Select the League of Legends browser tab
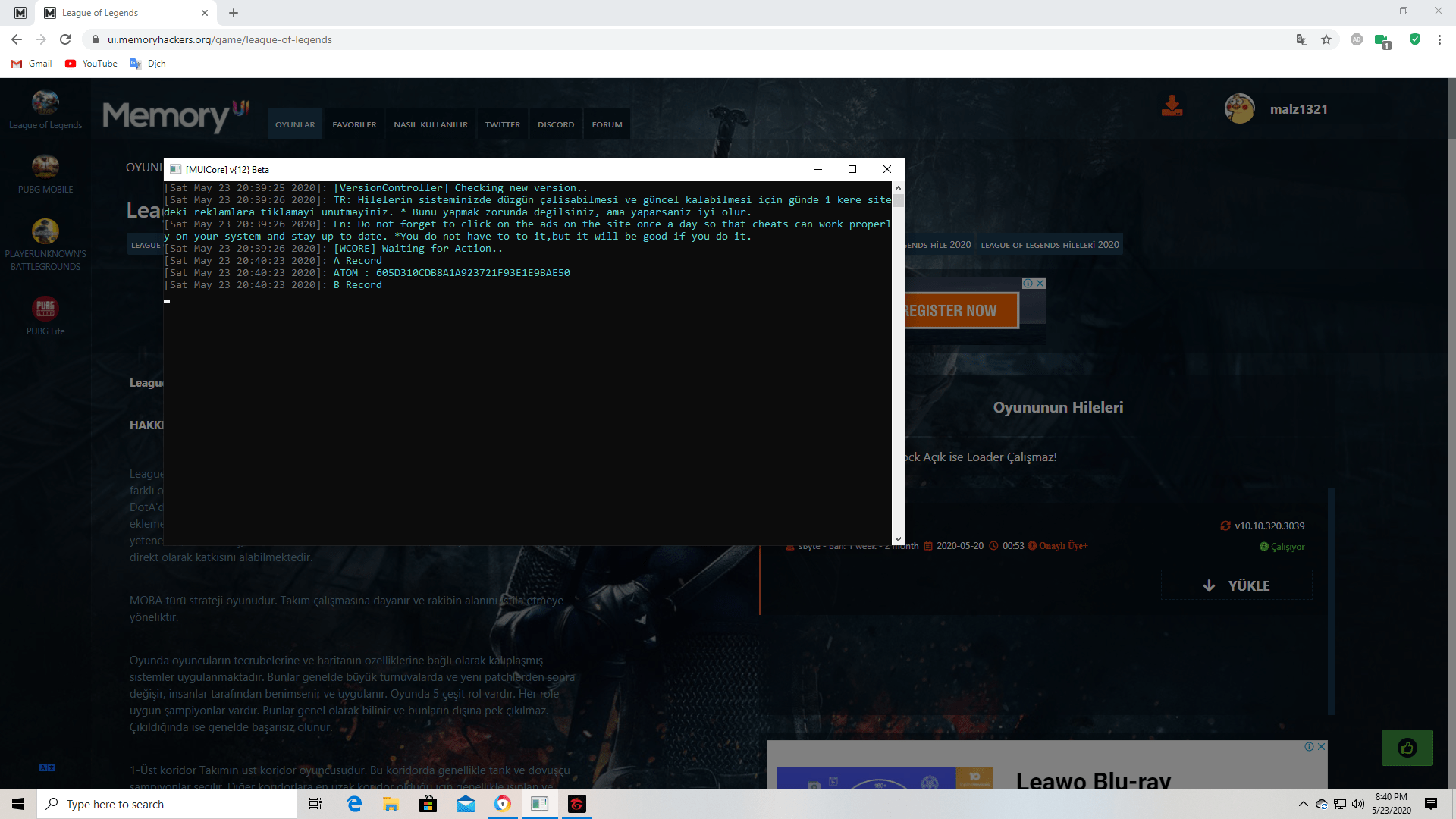The height and width of the screenshot is (819, 1456). coord(127,13)
